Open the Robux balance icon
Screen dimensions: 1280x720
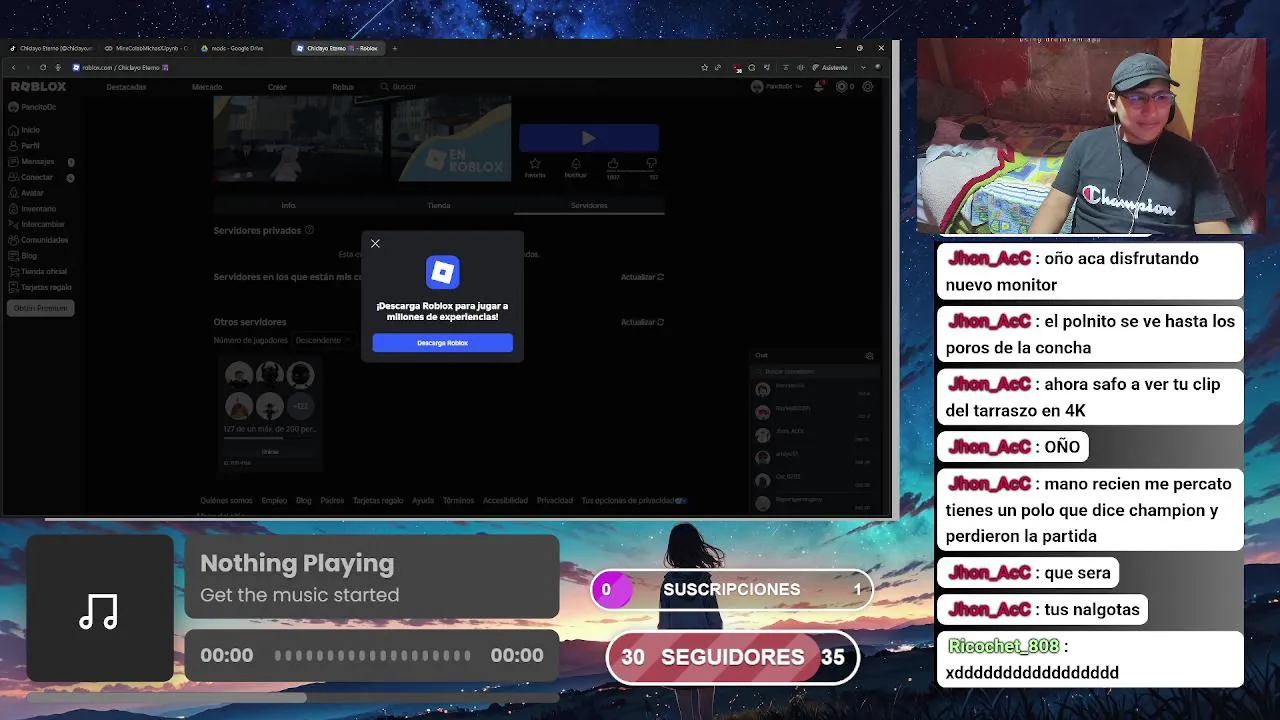point(842,87)
